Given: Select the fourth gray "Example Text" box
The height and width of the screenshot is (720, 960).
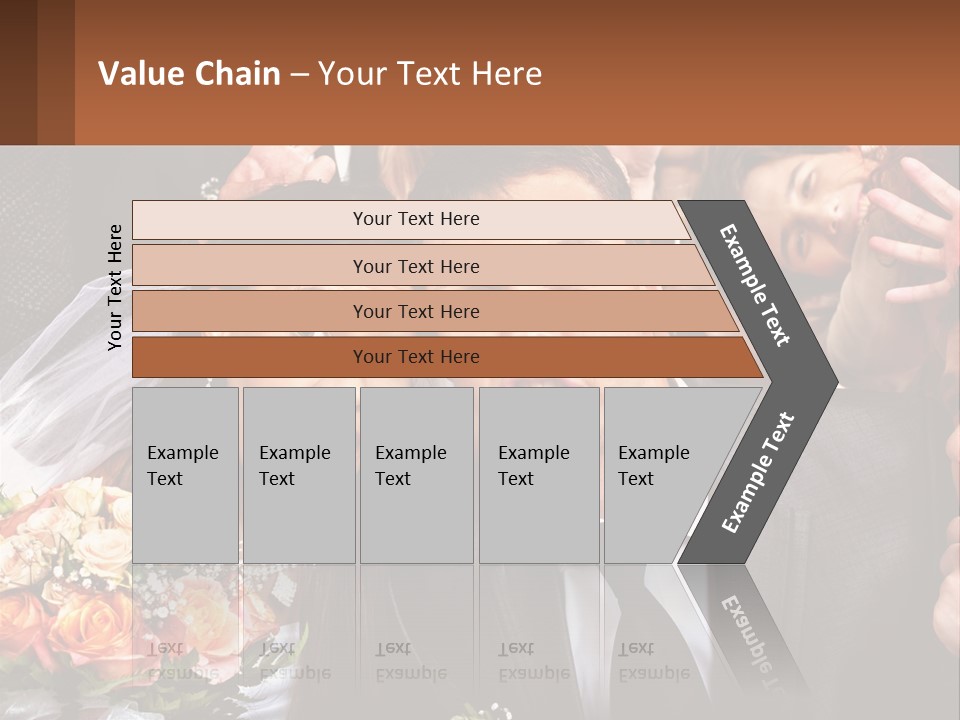Looking at the screenshot, I should pos(538,474).
